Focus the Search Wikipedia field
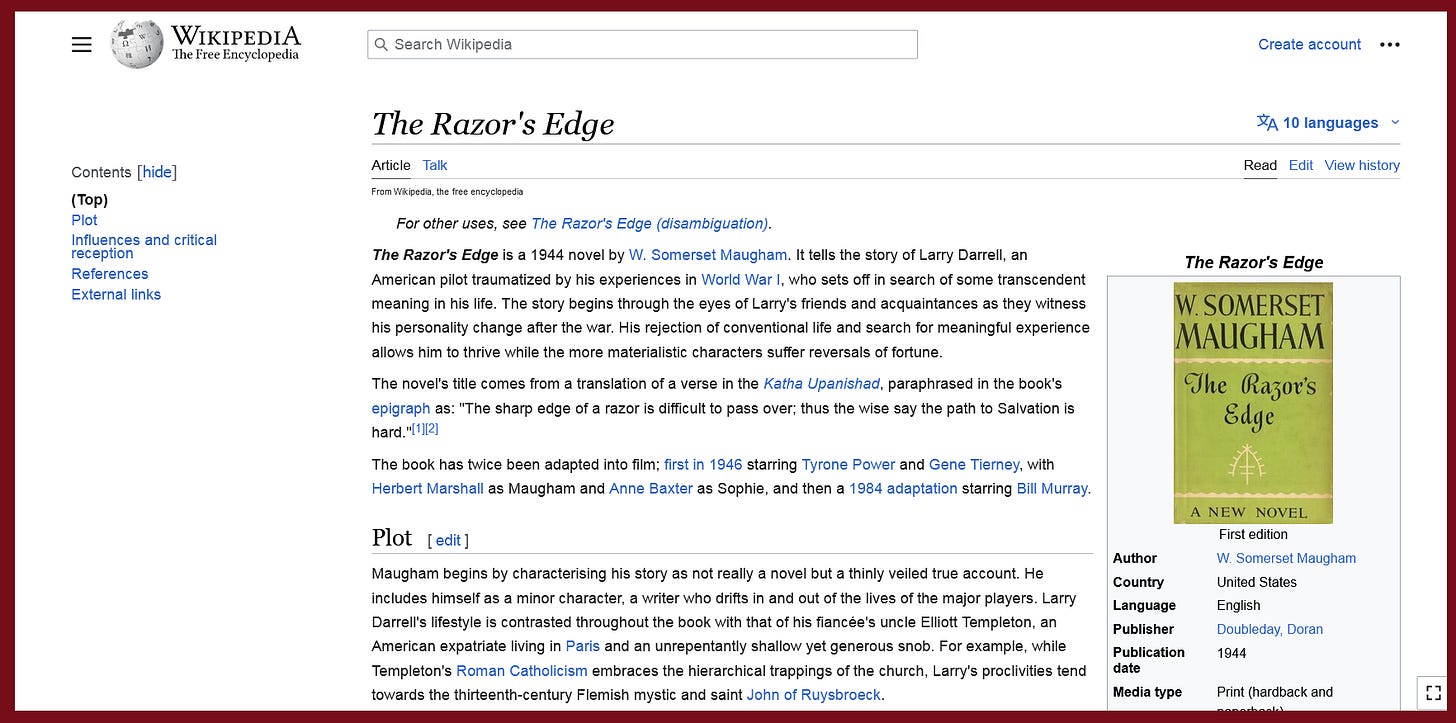This screenshot has width=1456, height=723. tap(642, 44)
